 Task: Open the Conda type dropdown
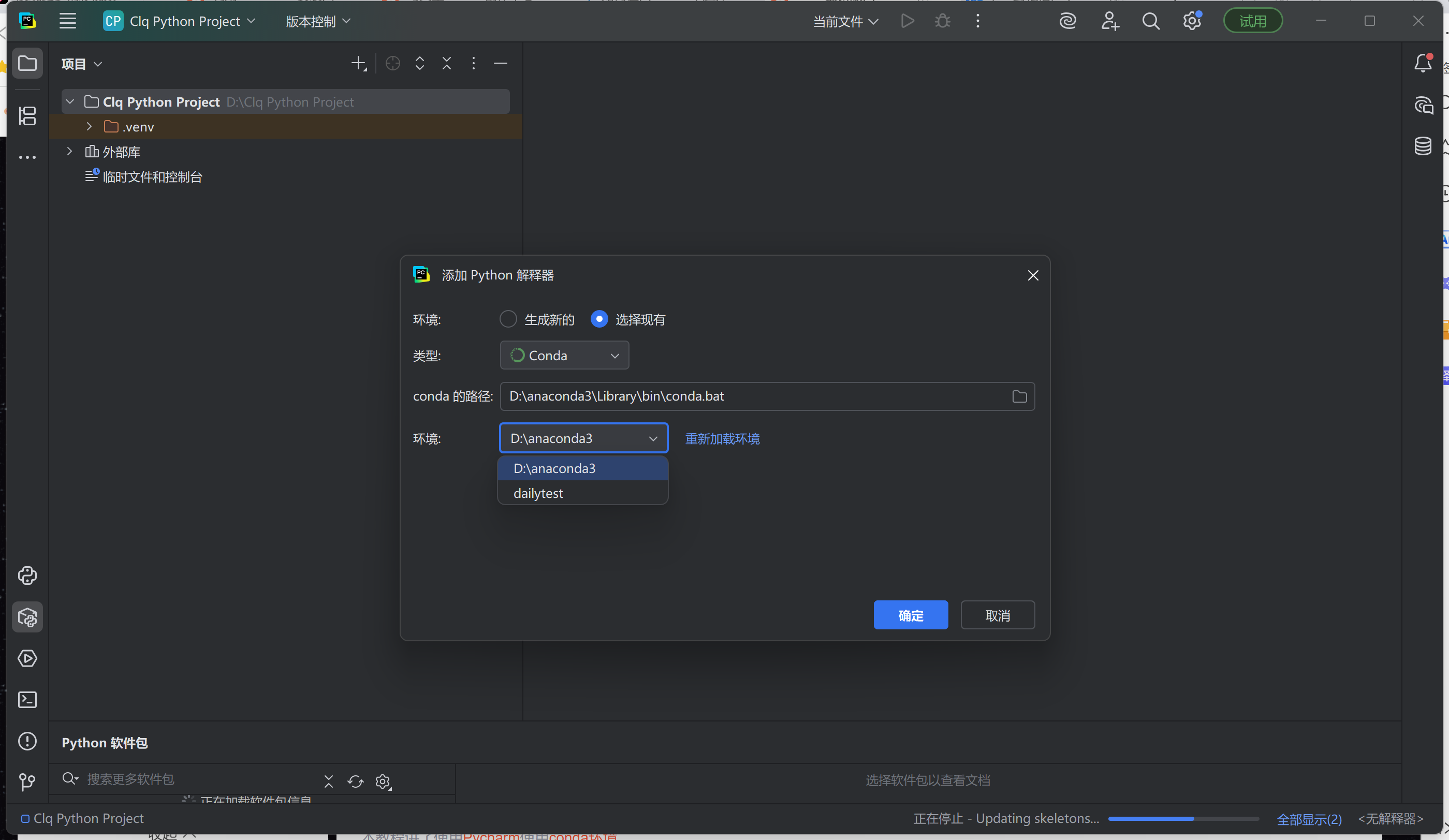pyautogui.click(x=564, y=356)
